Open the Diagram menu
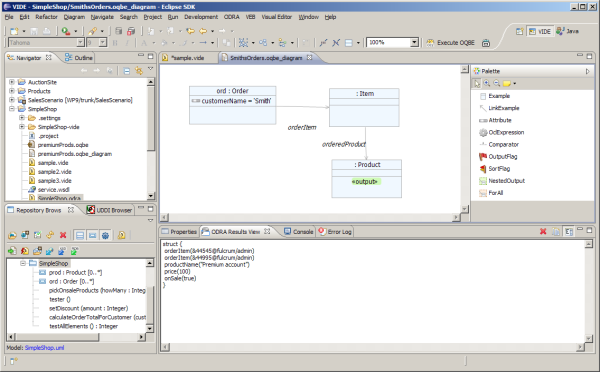 (74, 17)
